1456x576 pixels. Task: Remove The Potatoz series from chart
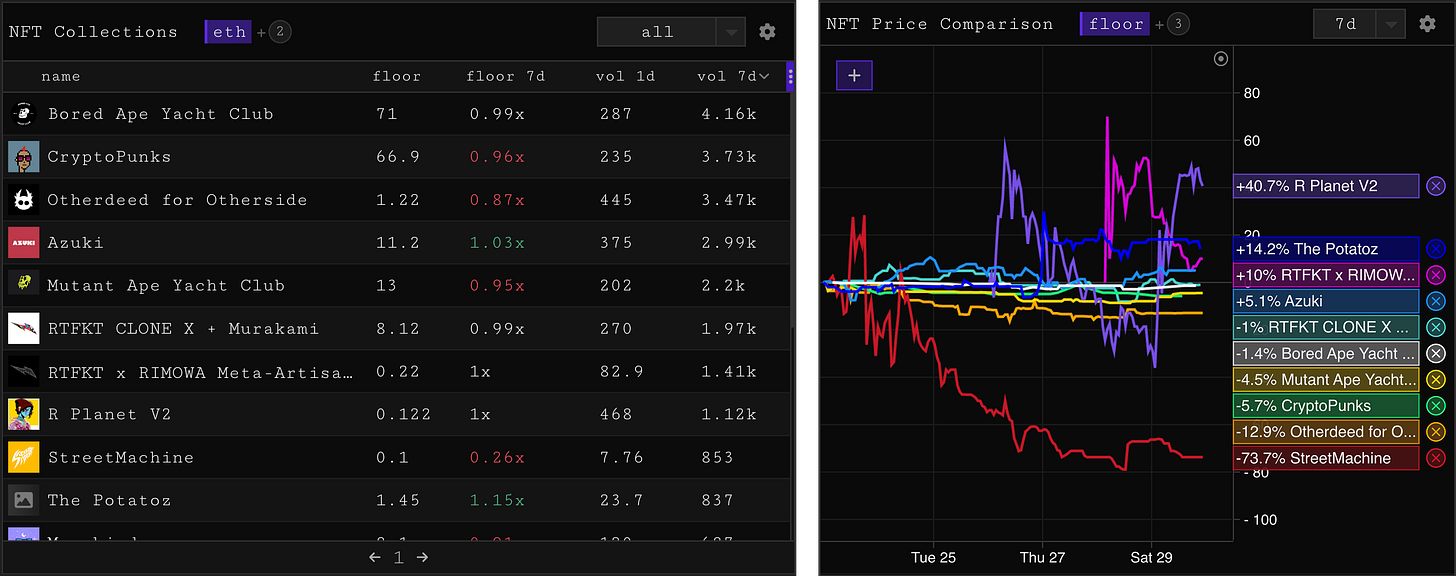[1436, 249]
